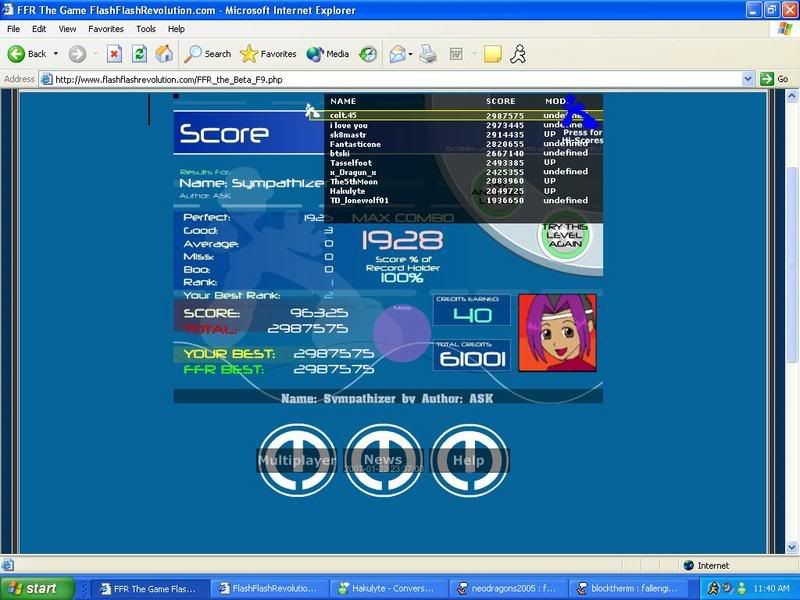Click the page scrollbar down arrow
This screenshot has width=800, height=600.
click(x=791, y=547)
